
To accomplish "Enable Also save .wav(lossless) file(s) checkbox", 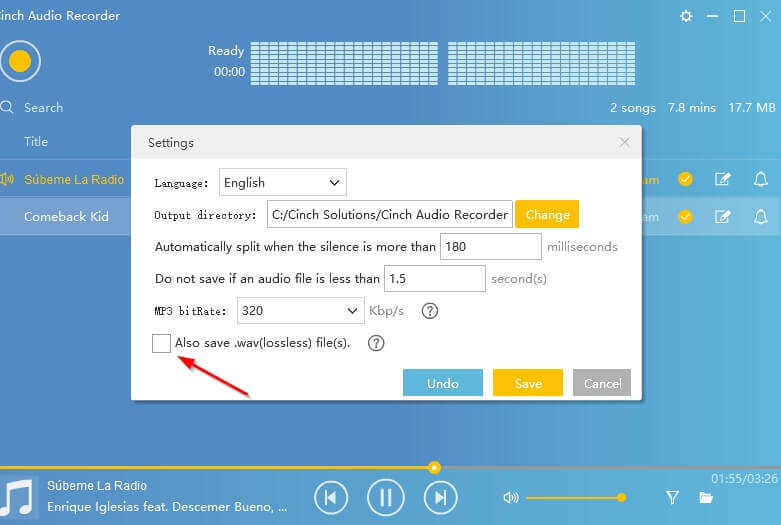I will point(161,343).
